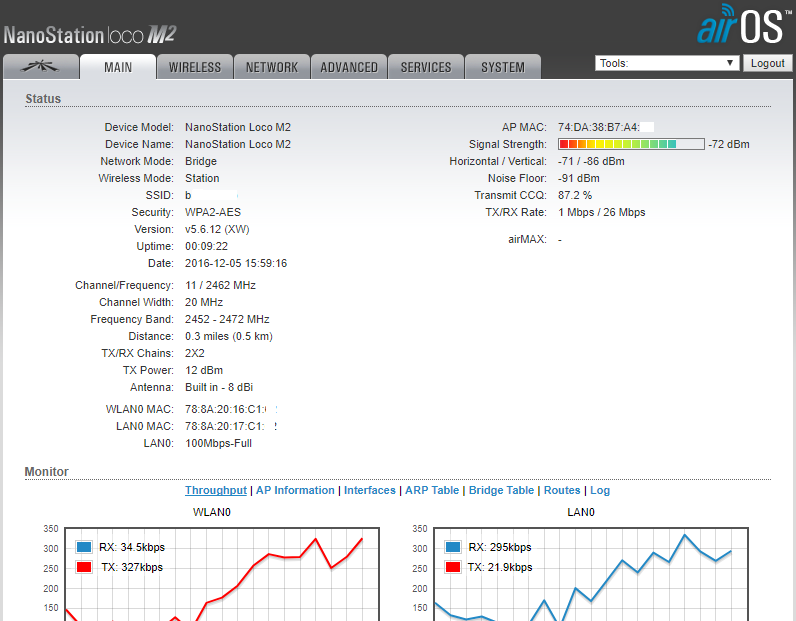This screenshot has height=621, width=796.
Task: Select the ADVANCED tab
Action: (x=349, y=67)
